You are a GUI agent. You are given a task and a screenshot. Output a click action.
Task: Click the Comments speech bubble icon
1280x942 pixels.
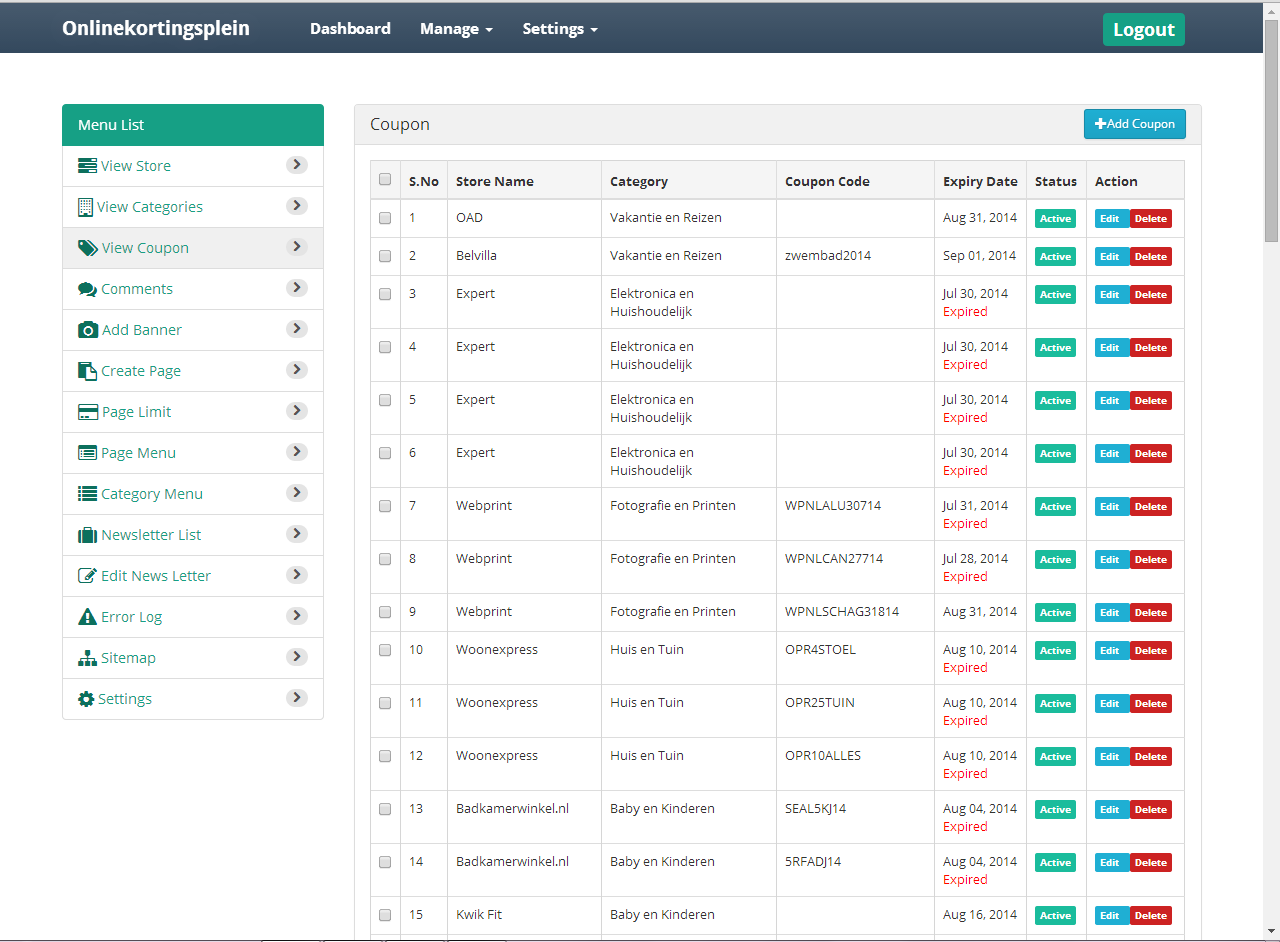[87, 289]
